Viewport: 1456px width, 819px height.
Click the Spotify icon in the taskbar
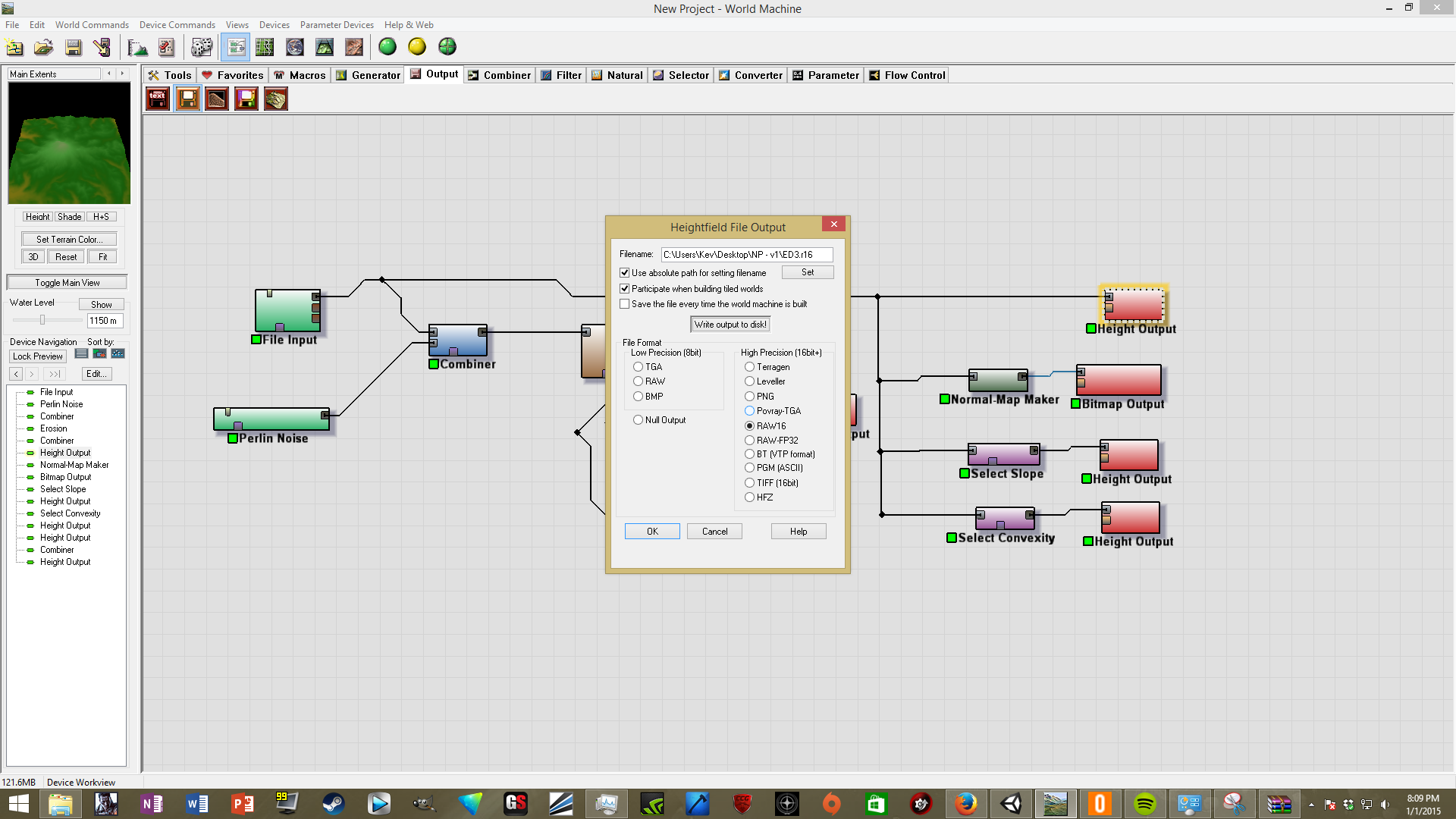coord(1145,803)
